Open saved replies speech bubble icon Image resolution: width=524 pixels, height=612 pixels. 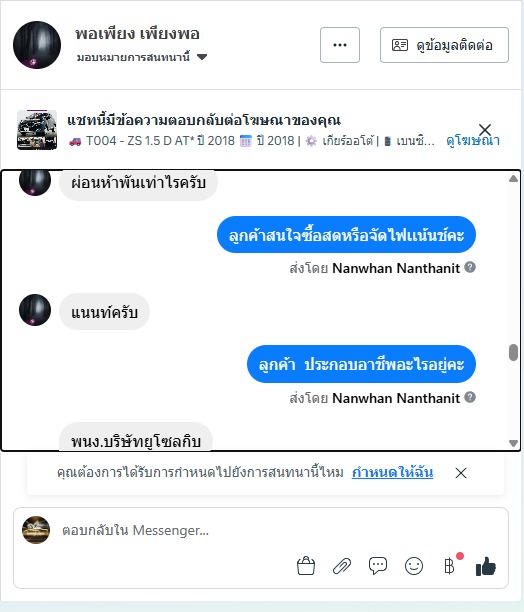pyautogui.click(x=378, y=566)
